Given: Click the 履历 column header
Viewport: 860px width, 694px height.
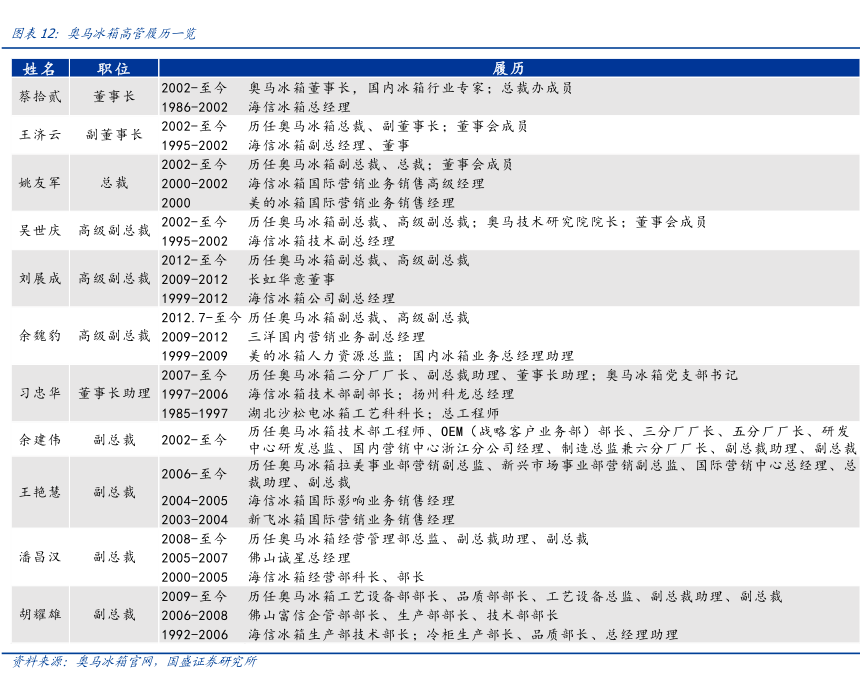Looking at the screenshot, I should (x=508, y=68).
